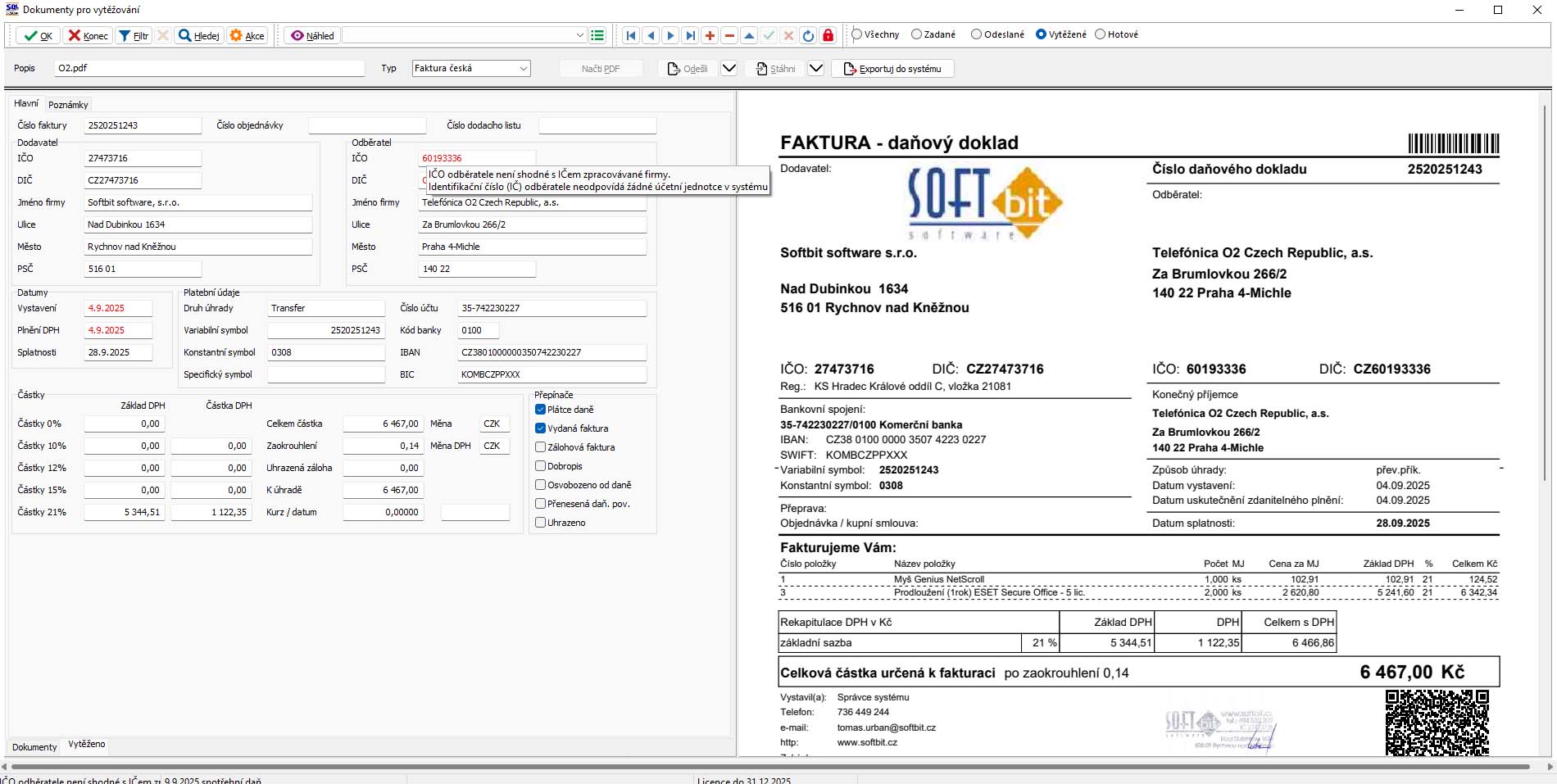Click the green list icon beside Náhled
The height and width of the screenshot is (784, 1557).
click(x=597, y=35)
